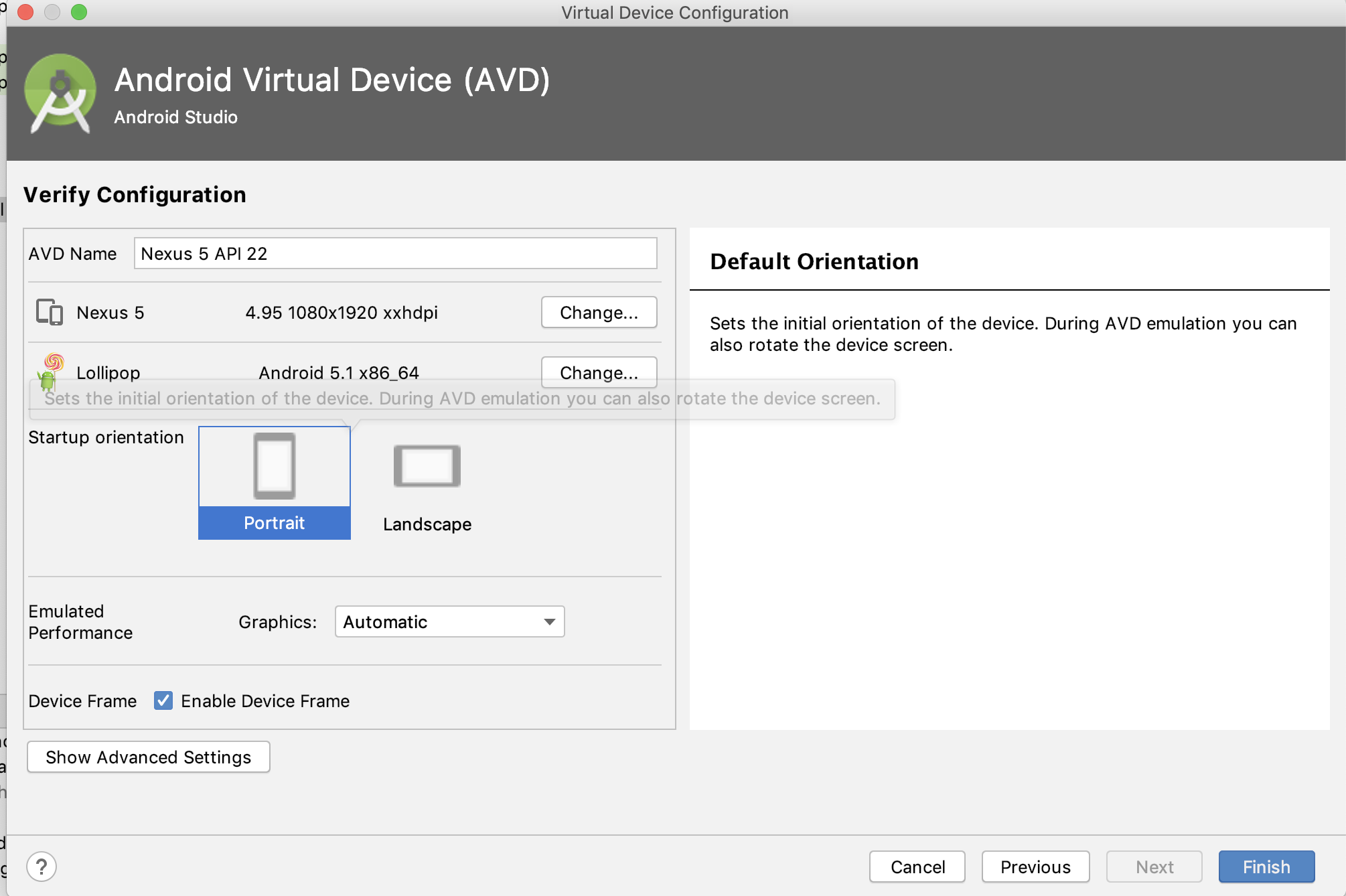This screenshot has width=1346, height=896.
Task: Open help with the question mark icon
Action: (42, 867)
